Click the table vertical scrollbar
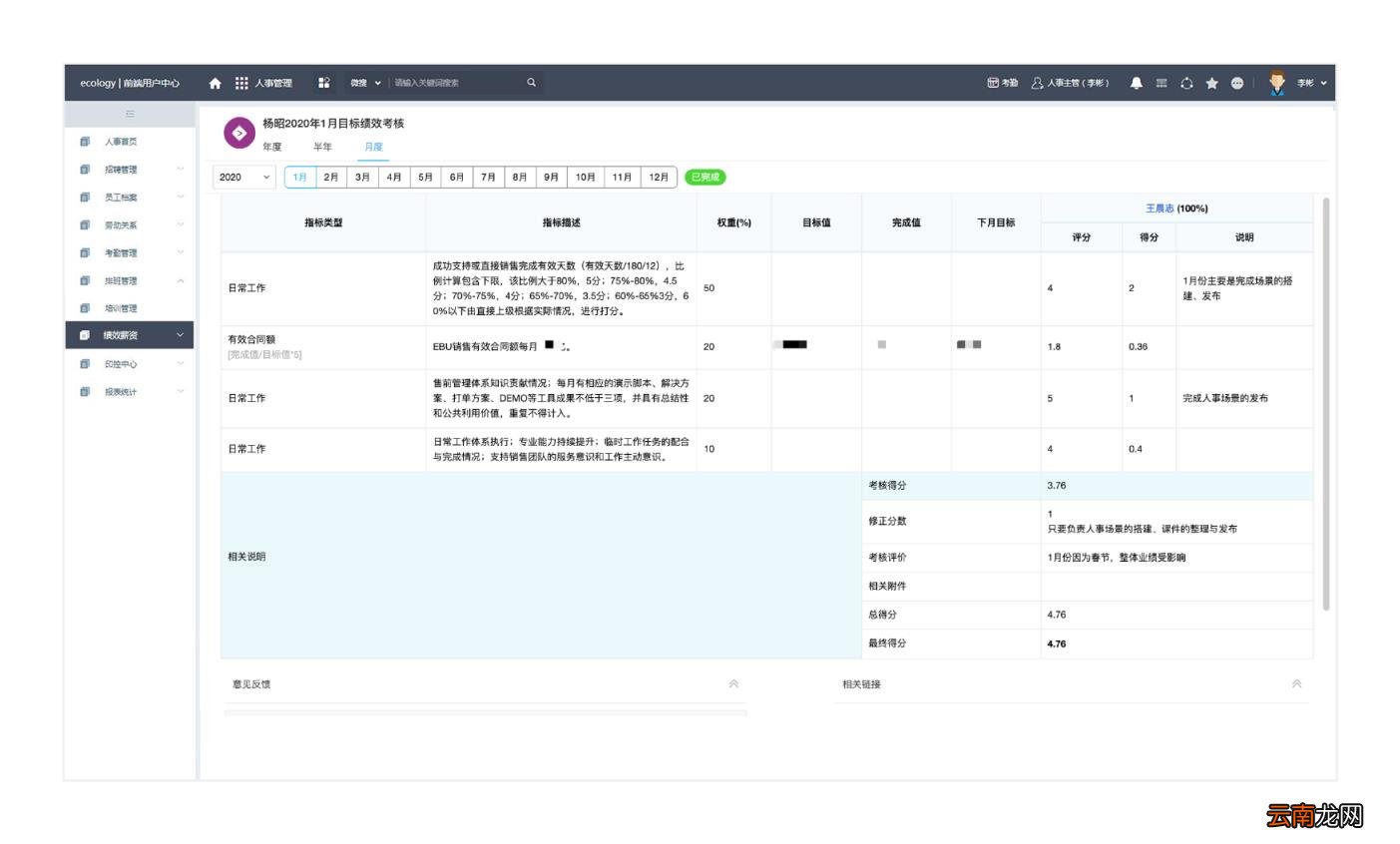1400x844 pixels. tap(1326, 404)
